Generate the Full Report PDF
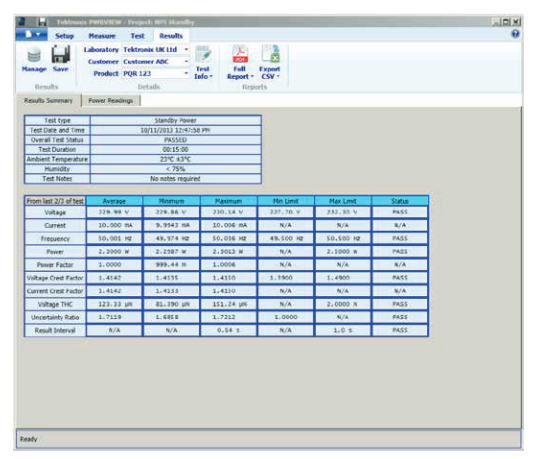The image size is (538, 459). tap(240, 63)
